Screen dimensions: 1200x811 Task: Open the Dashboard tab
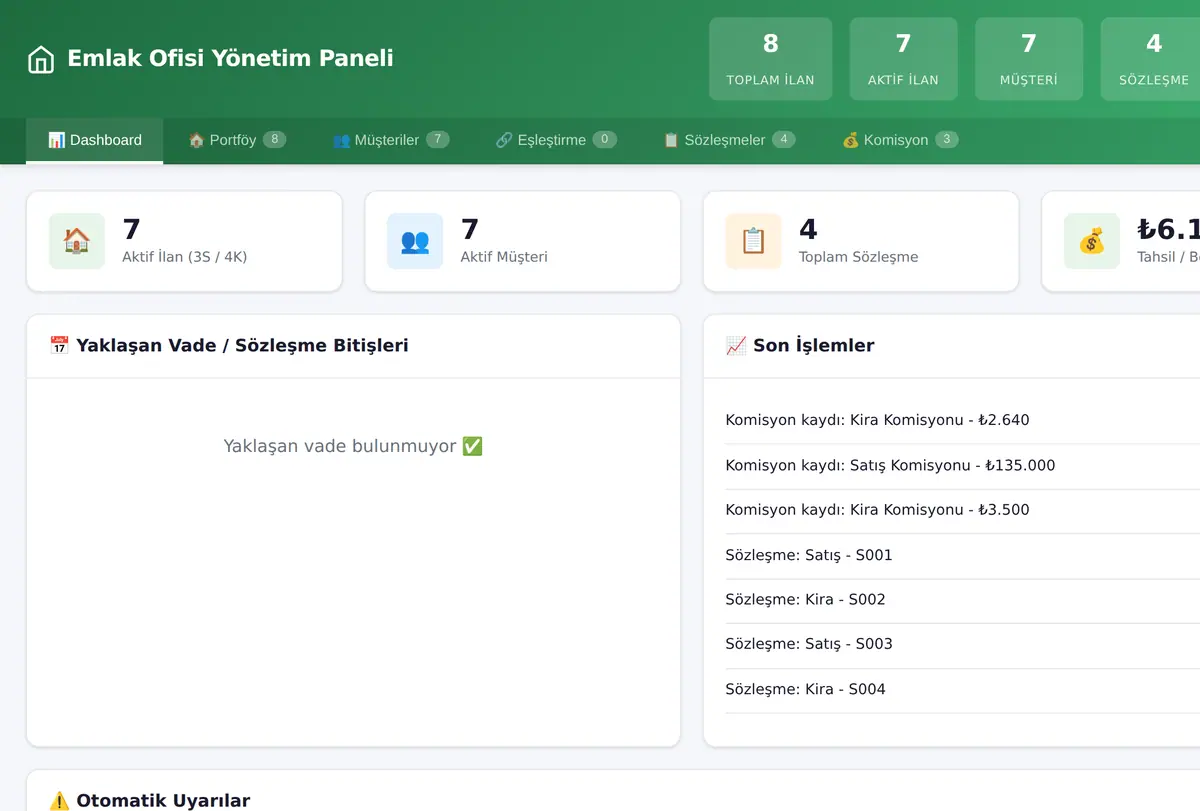tap(95, 140)
